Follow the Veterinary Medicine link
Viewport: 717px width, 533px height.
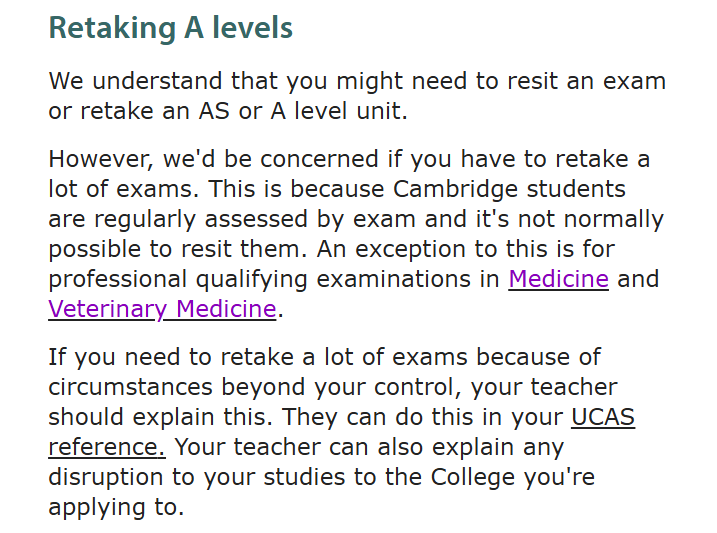tap(162, 309)
